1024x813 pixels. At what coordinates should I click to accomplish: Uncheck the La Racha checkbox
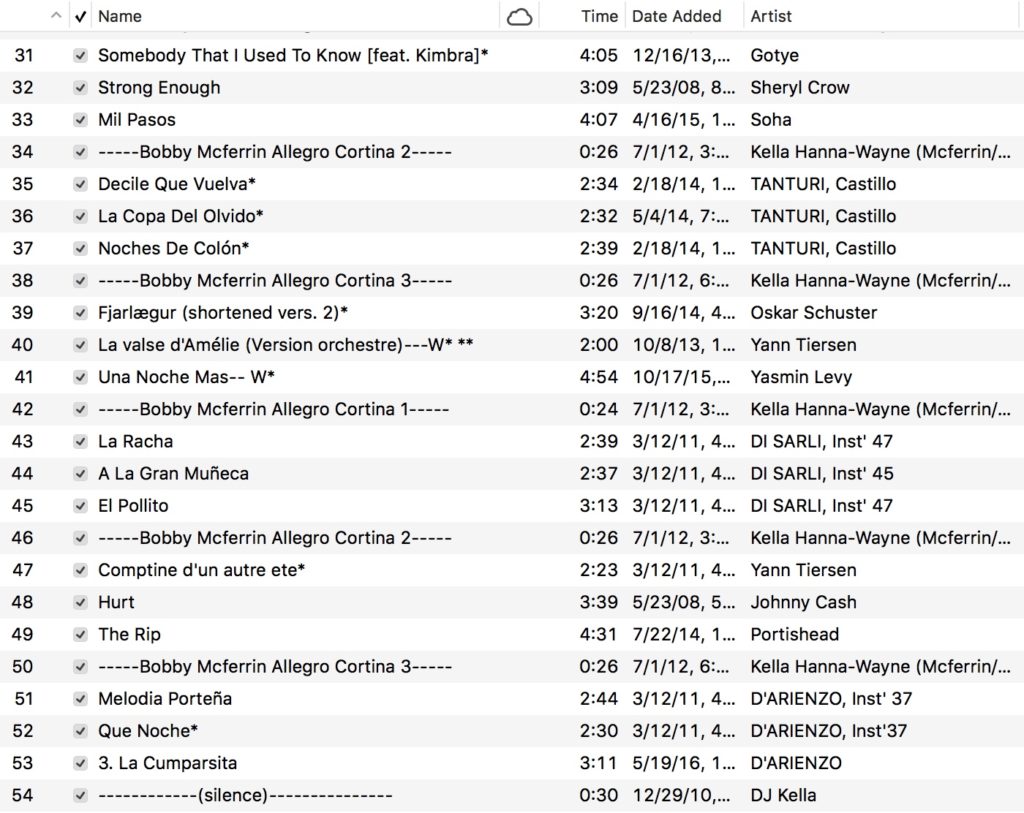(x=81, y=441)
